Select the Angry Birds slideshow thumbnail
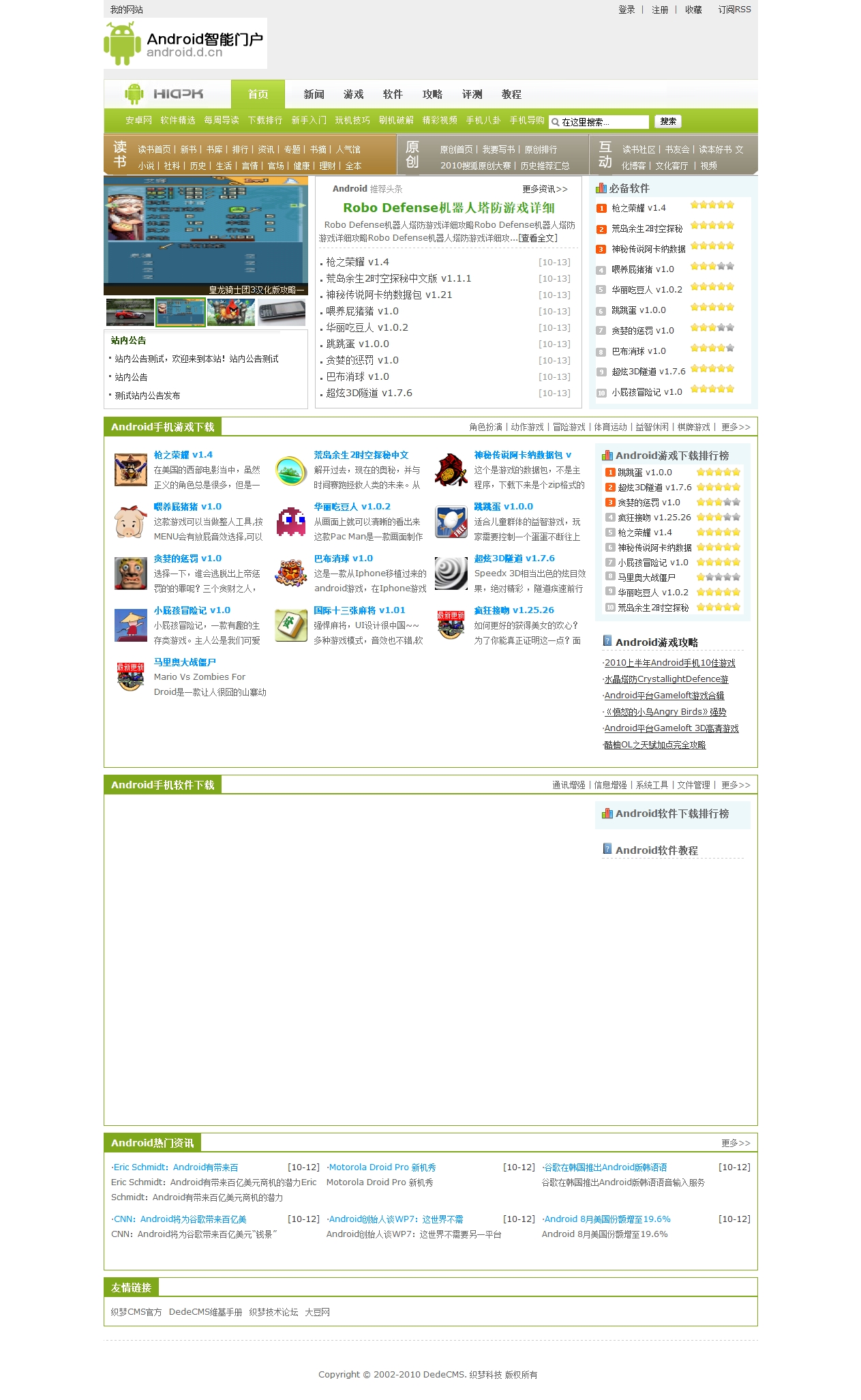Viewport: 861px width, 1400px height. click(231, 312)
